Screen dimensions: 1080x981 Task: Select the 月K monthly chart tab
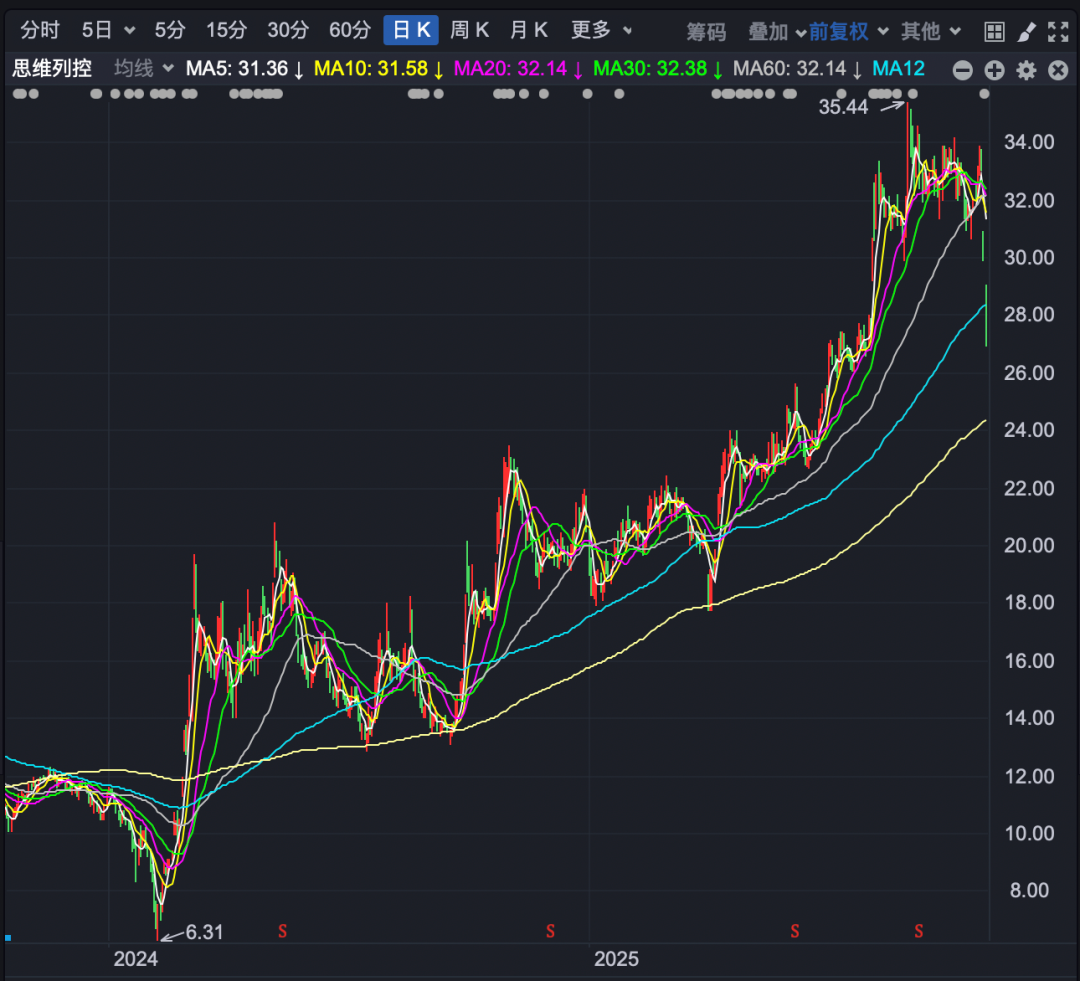click(529, 31)
